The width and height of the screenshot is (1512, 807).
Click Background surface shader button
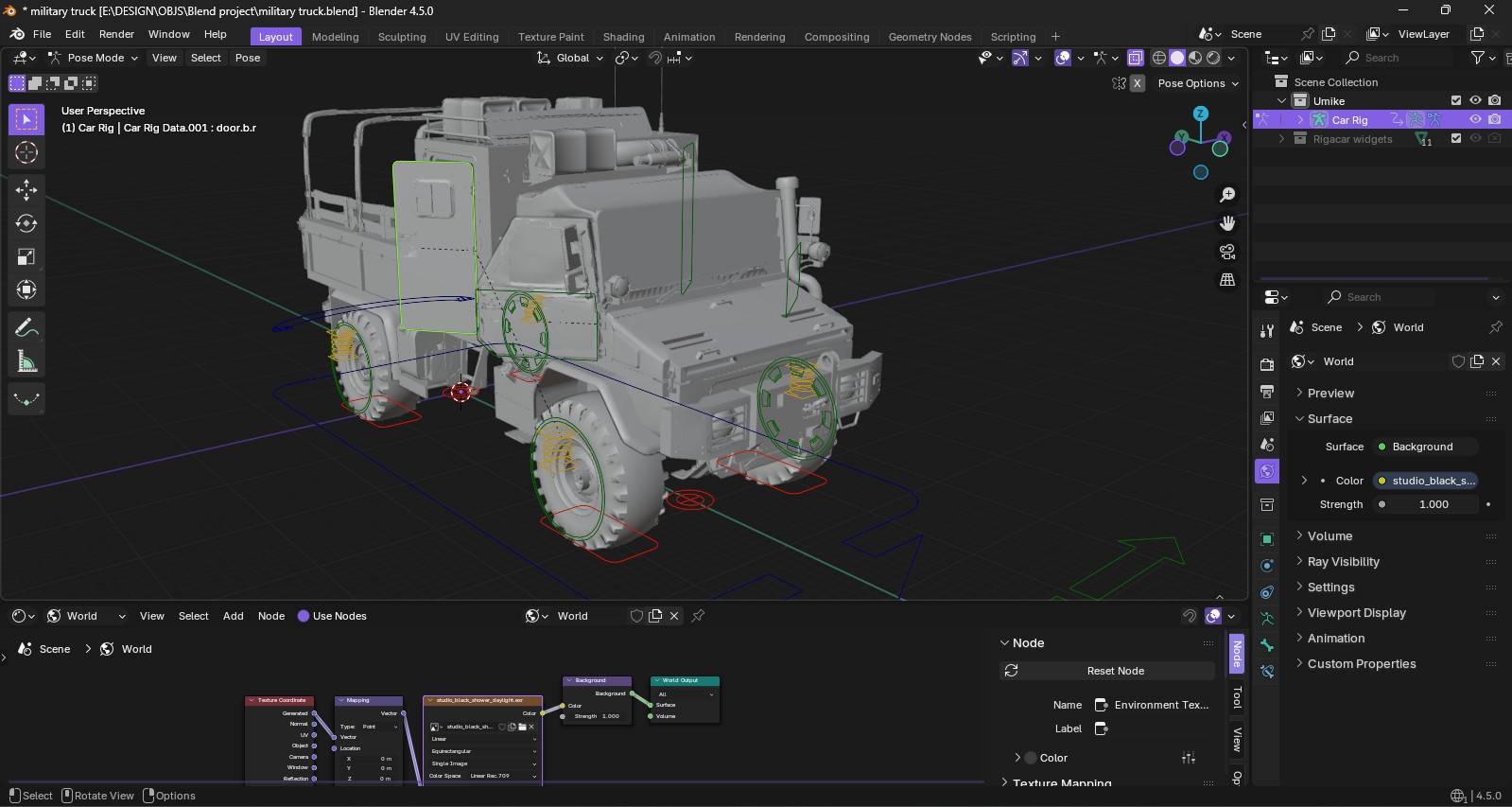(1425, 447)
